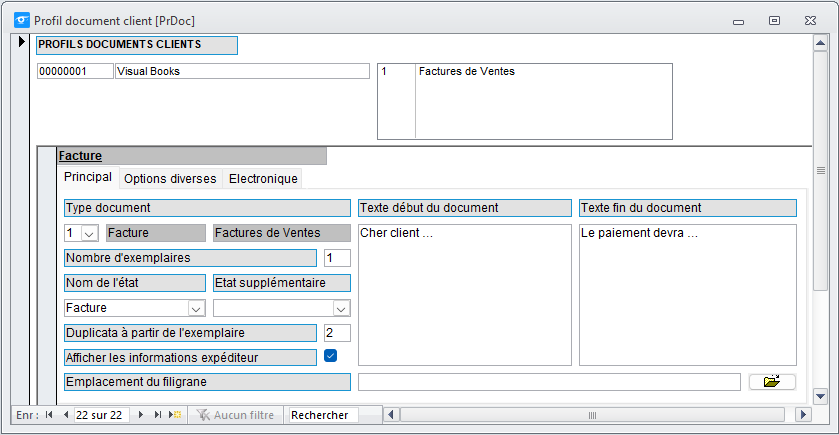839x435 pixels.
Task: Go to first record navigation arrow
Action: click(49, 415)
